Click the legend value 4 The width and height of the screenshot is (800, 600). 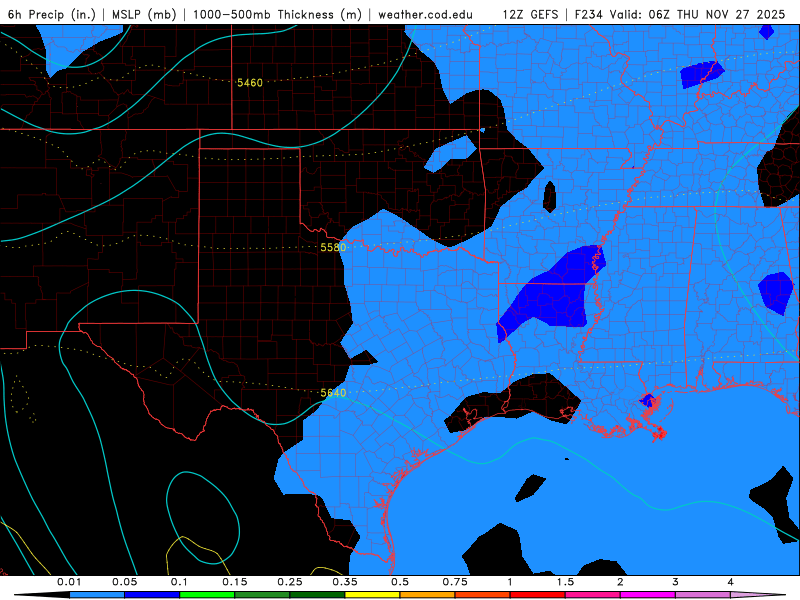(x=731, y=582)
